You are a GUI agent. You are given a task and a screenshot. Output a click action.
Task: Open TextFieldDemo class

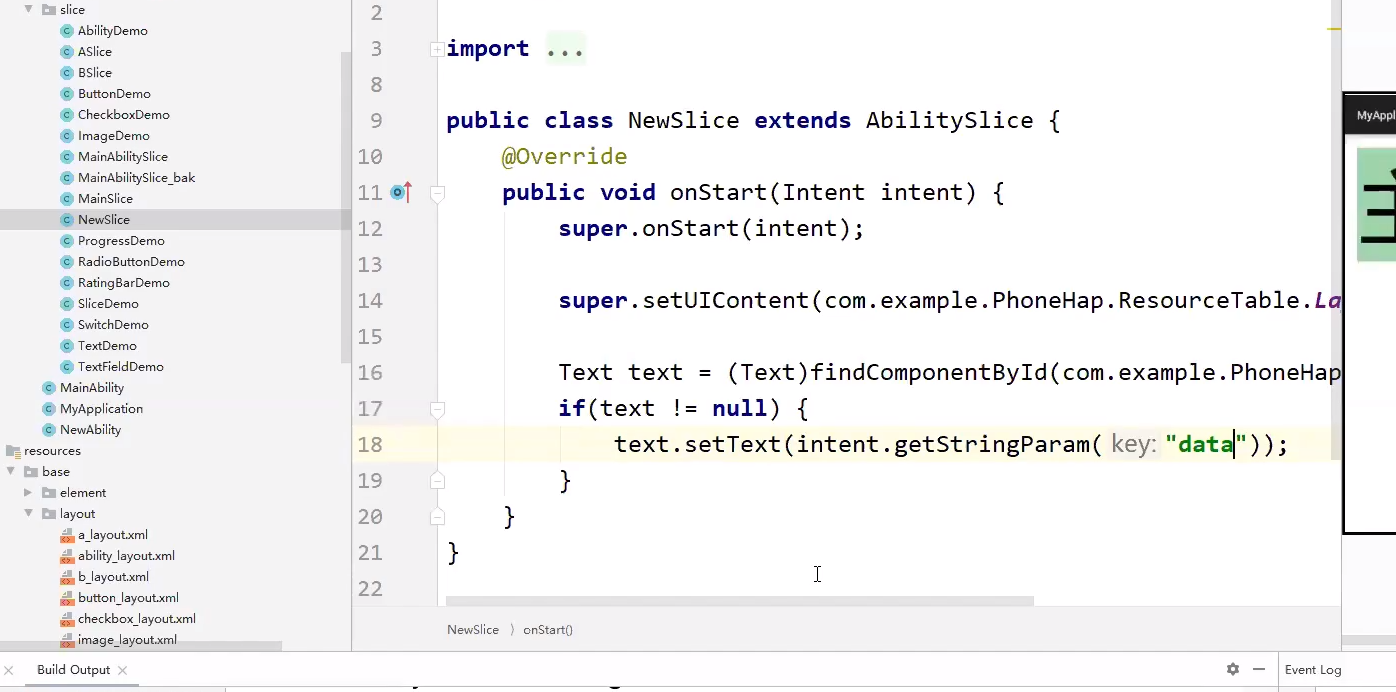click(120, 367)
